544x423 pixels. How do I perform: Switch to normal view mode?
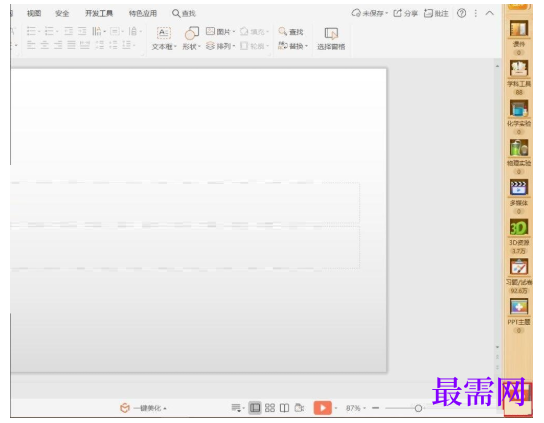click(255, 408)
